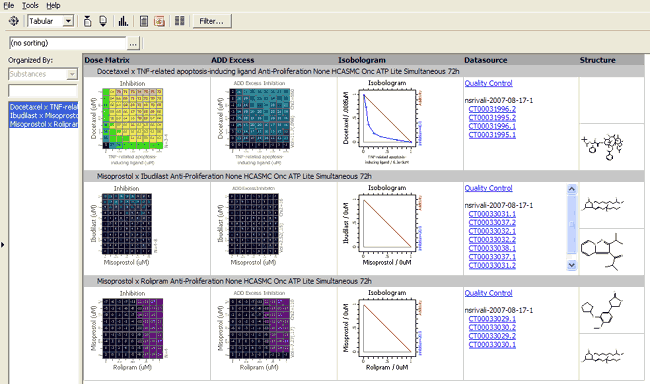
Task: Open the Substances Organized By dropdown
Action: 43,74
